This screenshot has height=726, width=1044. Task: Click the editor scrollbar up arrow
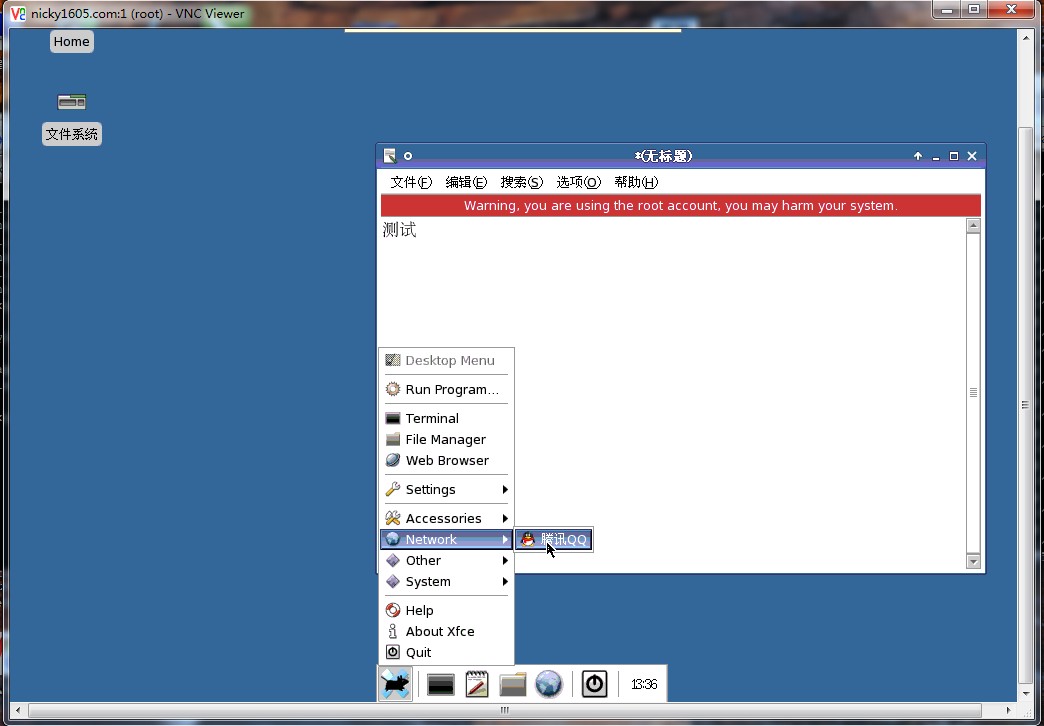click(x=973, y=226)
